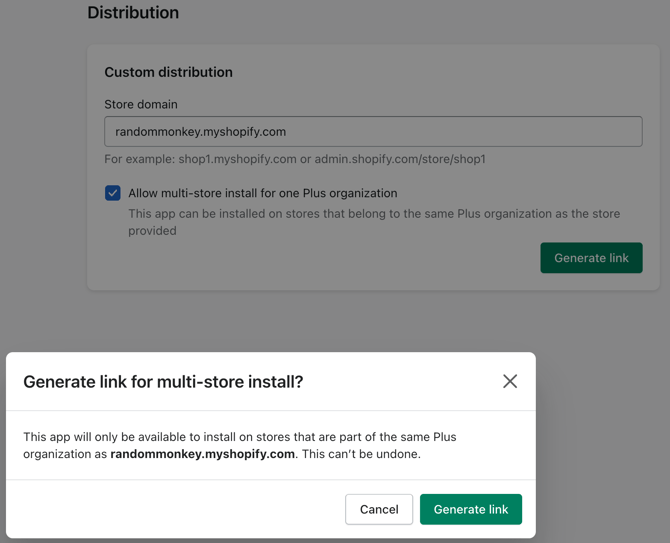Screen dimensions: 670x543
Task: Confirm with the dialog's Generate link button
Action: (471, 509)
